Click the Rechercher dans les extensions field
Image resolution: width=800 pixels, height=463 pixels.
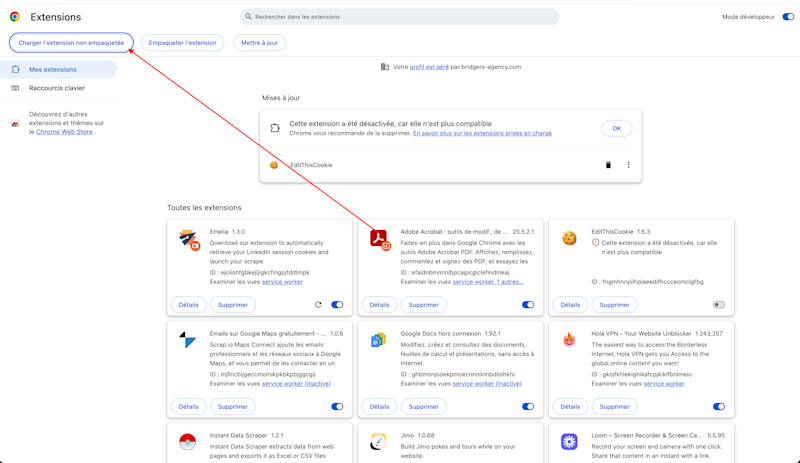click(x=399, y=17)
